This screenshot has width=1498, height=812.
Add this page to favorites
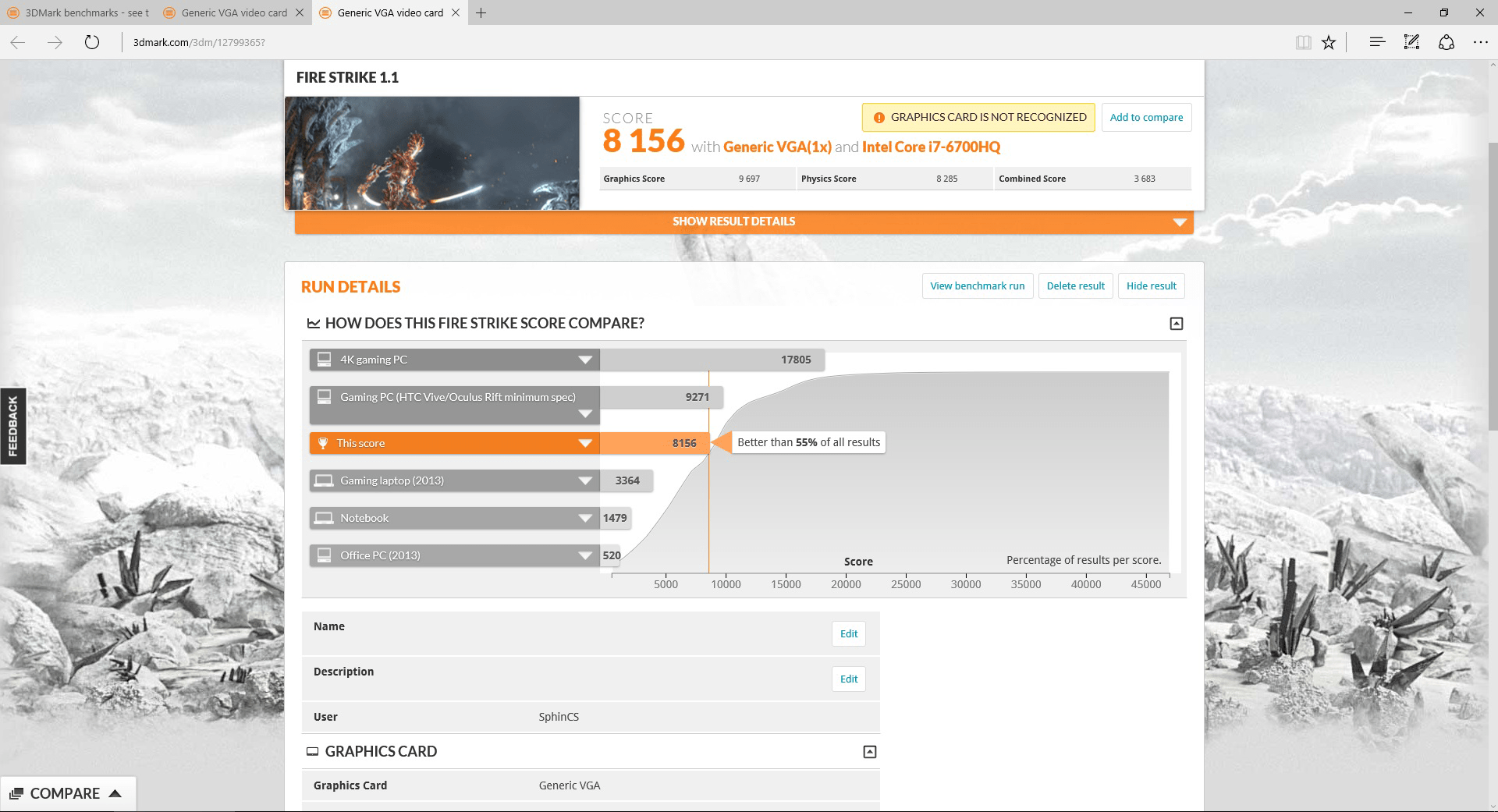[1329, 42]
